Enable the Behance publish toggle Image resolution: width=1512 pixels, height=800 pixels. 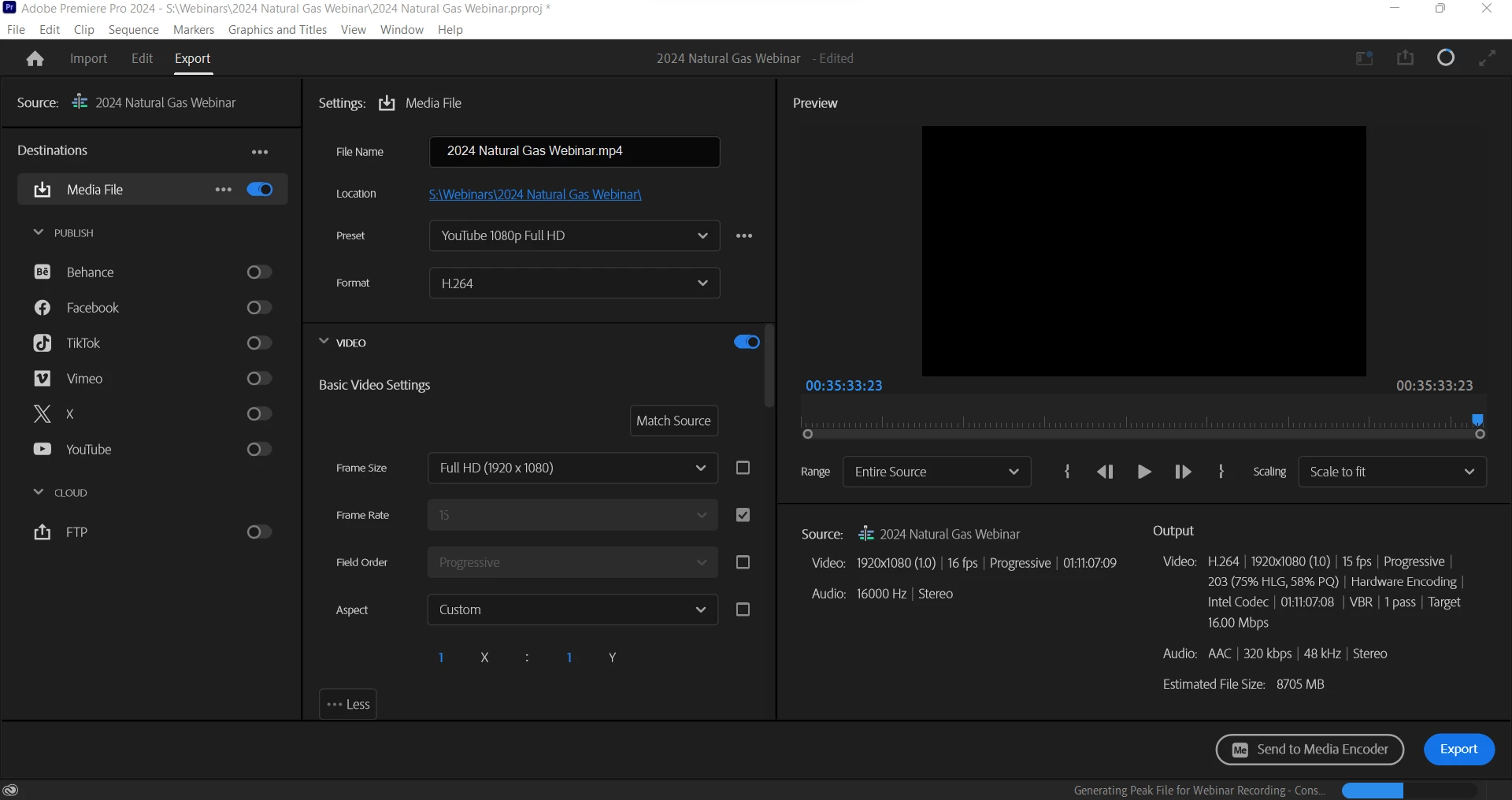tap(259, 272)
